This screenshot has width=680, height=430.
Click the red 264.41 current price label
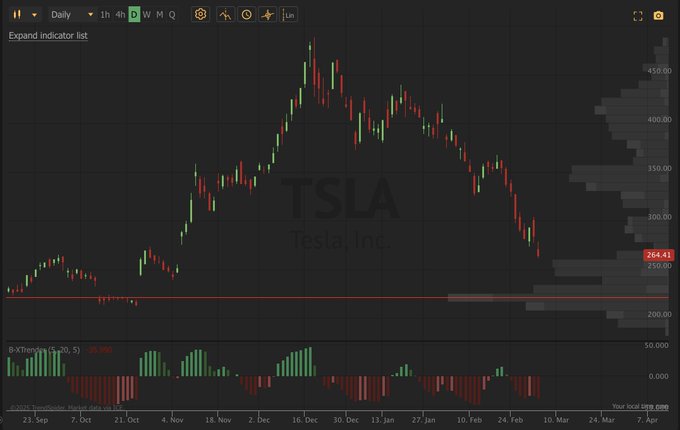point(659,255)
